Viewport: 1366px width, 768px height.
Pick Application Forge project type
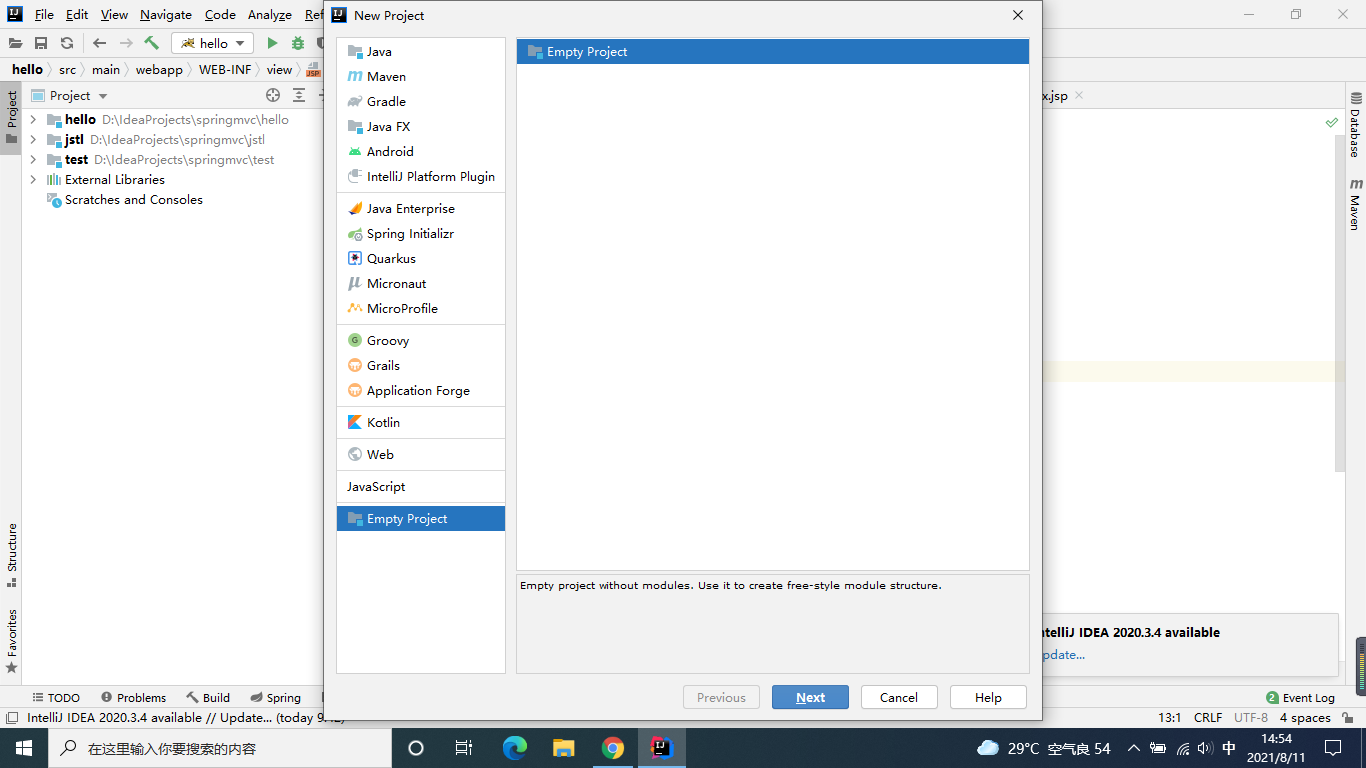[421, 391]
